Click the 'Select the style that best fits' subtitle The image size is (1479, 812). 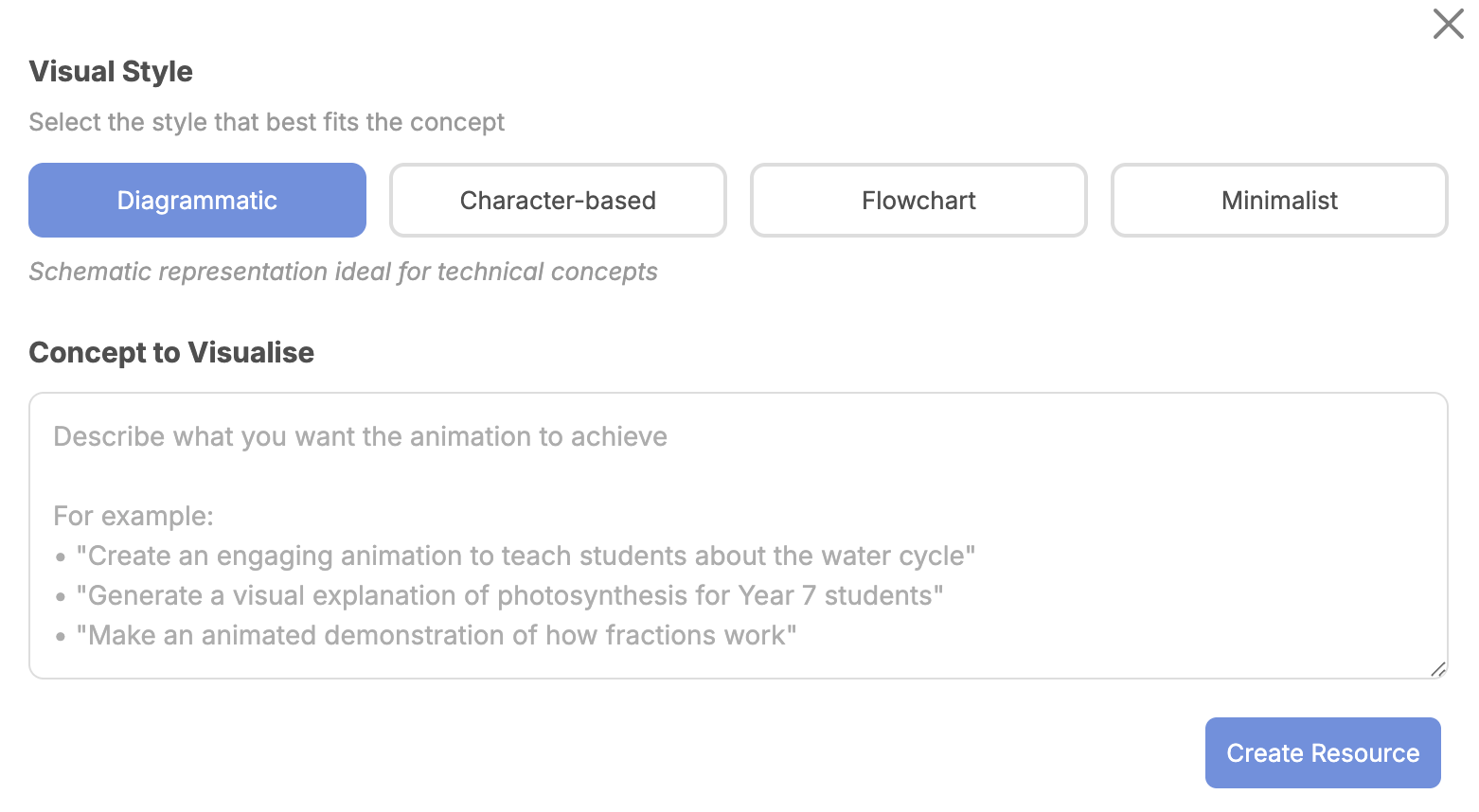266,122
